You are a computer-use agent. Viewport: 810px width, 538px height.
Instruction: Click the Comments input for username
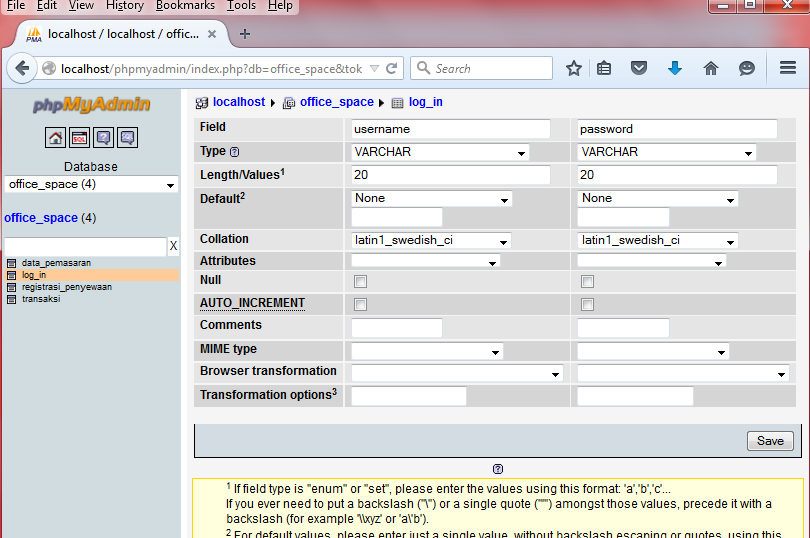[397, 328]
